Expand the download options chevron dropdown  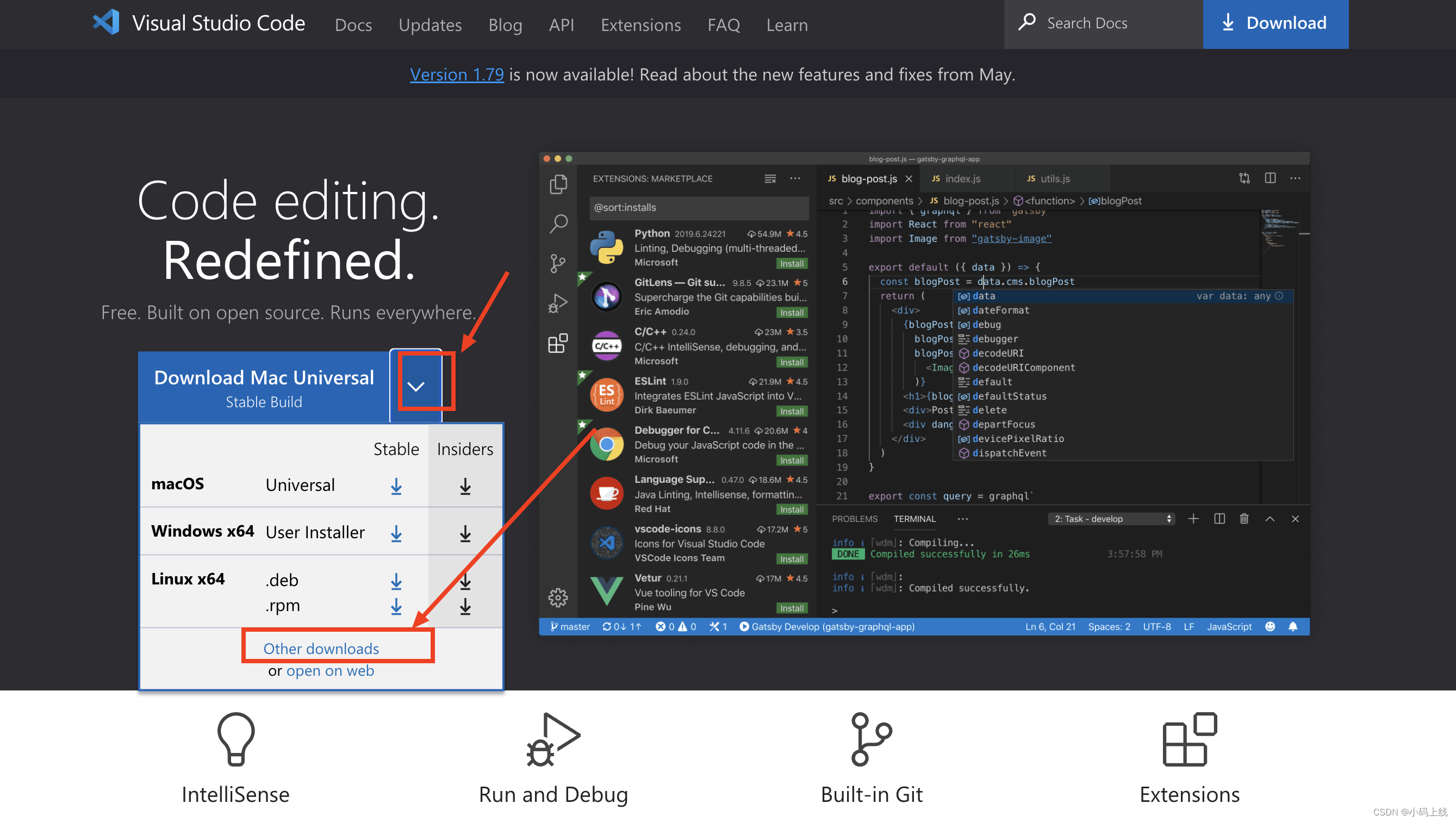(x=416, y=386)
